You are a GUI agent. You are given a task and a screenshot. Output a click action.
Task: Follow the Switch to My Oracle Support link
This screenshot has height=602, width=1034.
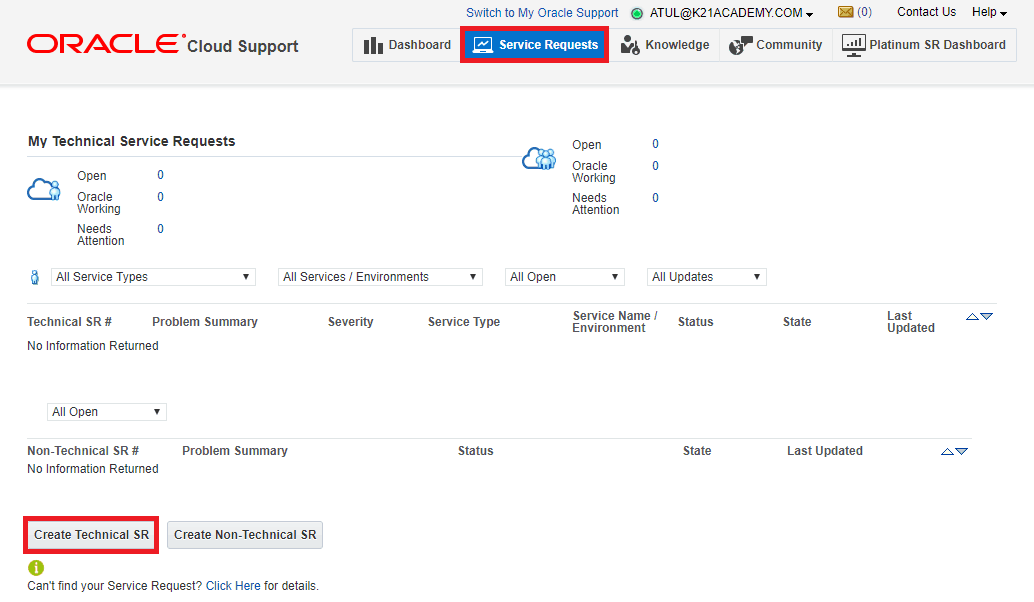[x=542, y=13]
